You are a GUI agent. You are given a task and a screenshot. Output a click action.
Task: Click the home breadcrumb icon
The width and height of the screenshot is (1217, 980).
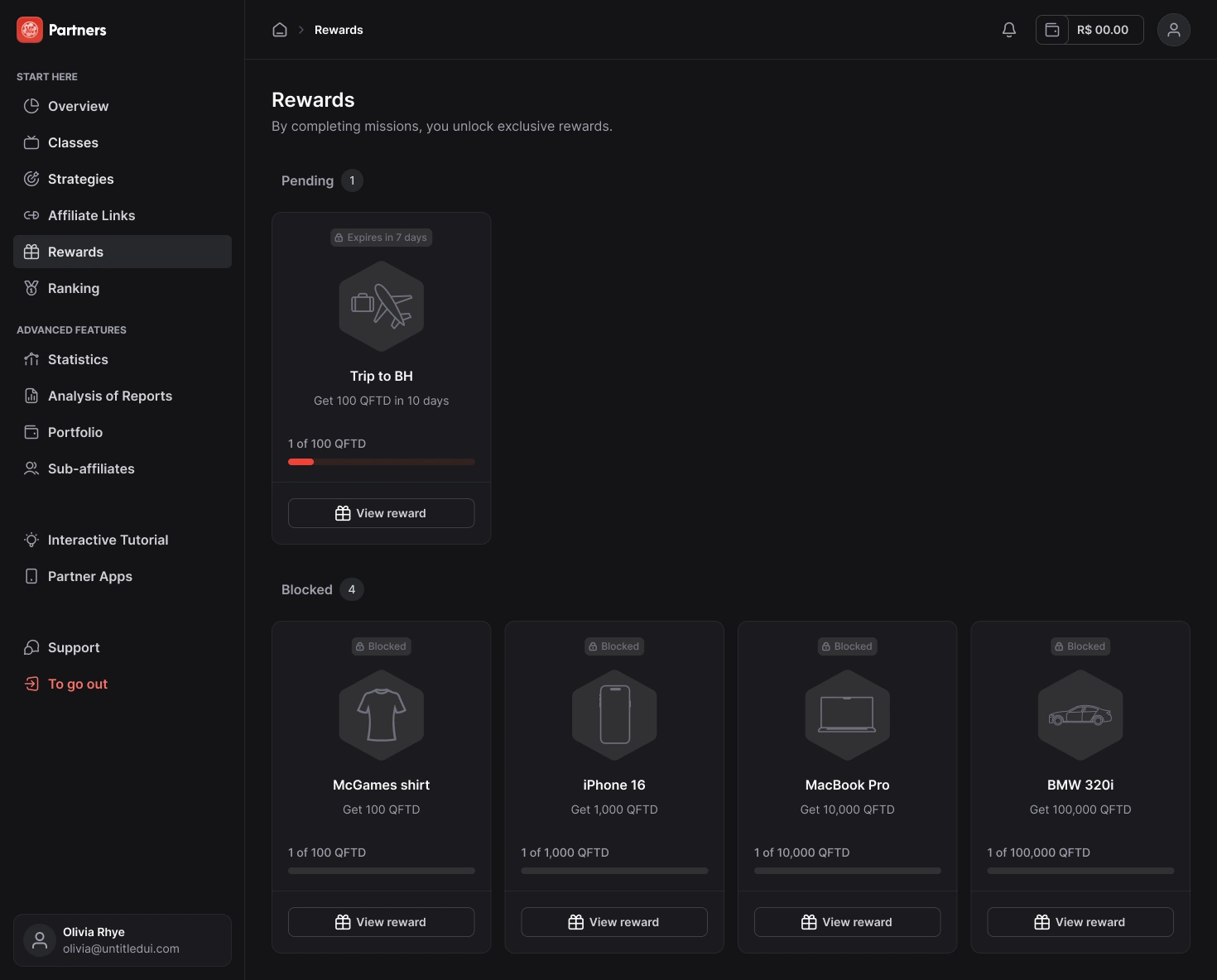pos(280,30)
